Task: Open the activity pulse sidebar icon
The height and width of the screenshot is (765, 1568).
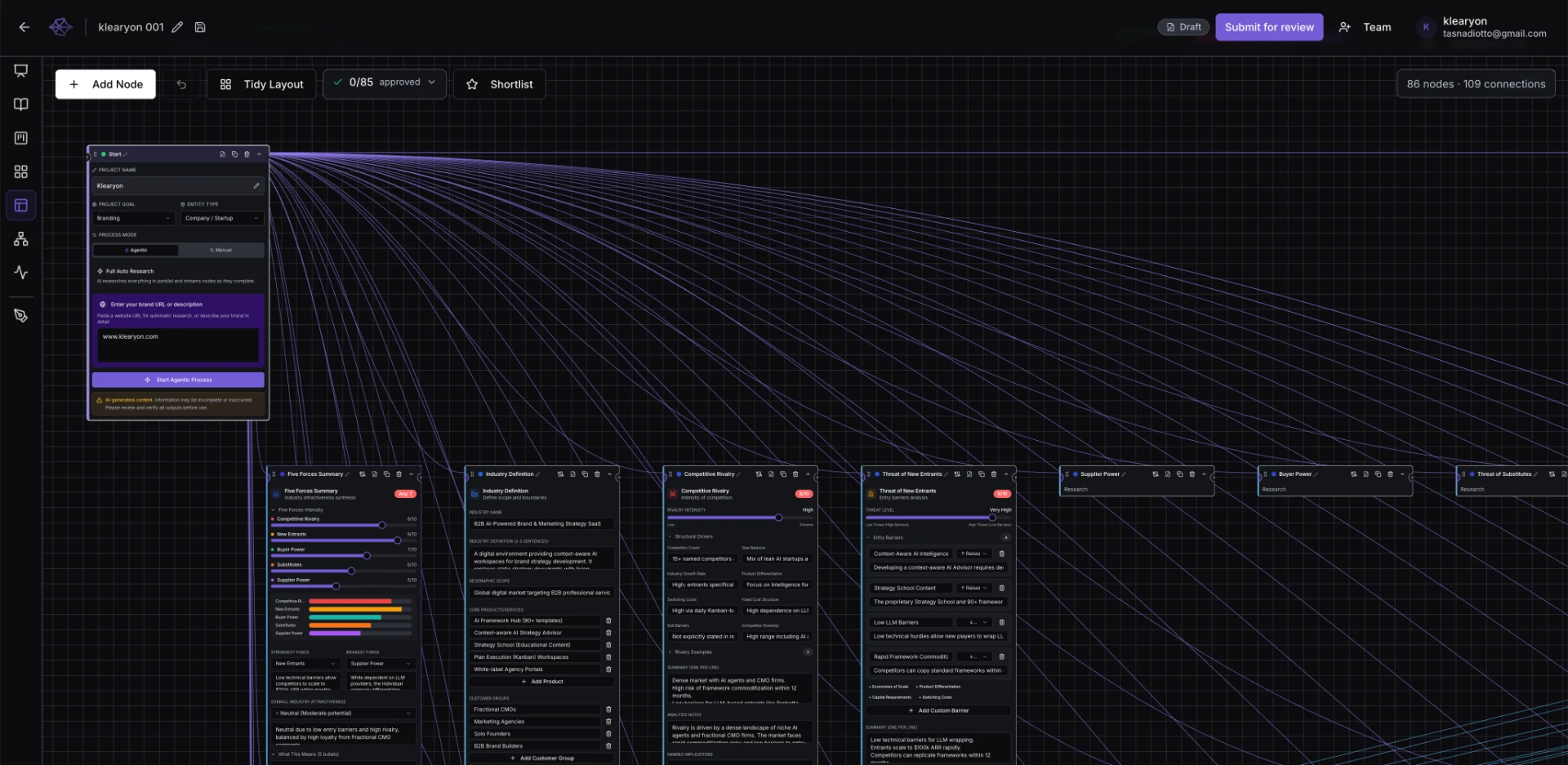Action: pyautogui.click(x=21, y=273)
